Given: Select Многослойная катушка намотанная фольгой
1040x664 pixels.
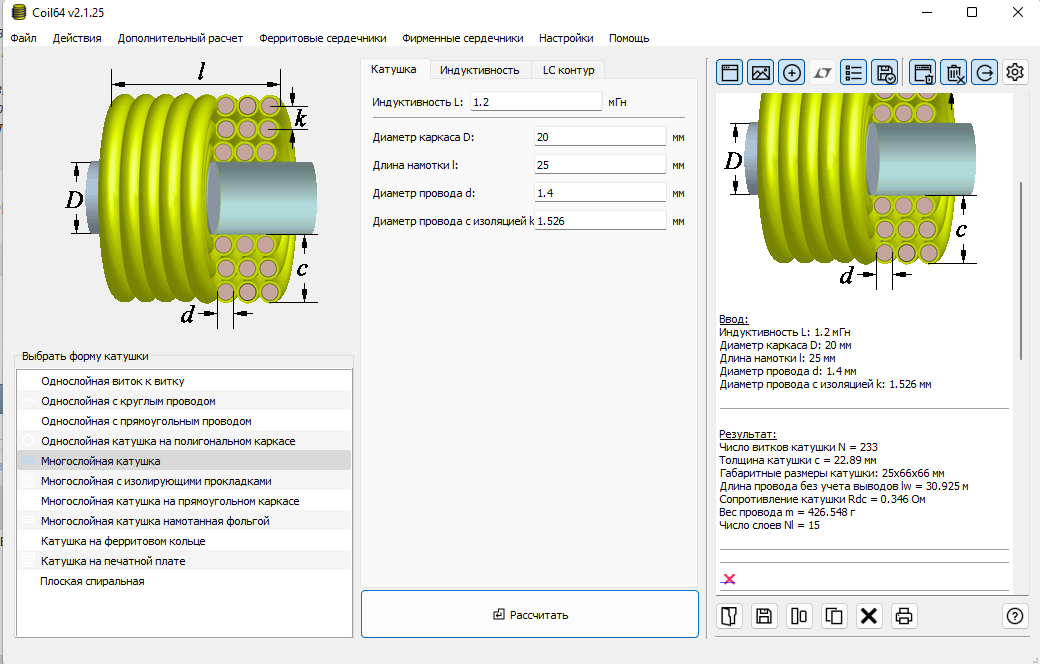Looking at the screenshot, I should pos(184,521).
